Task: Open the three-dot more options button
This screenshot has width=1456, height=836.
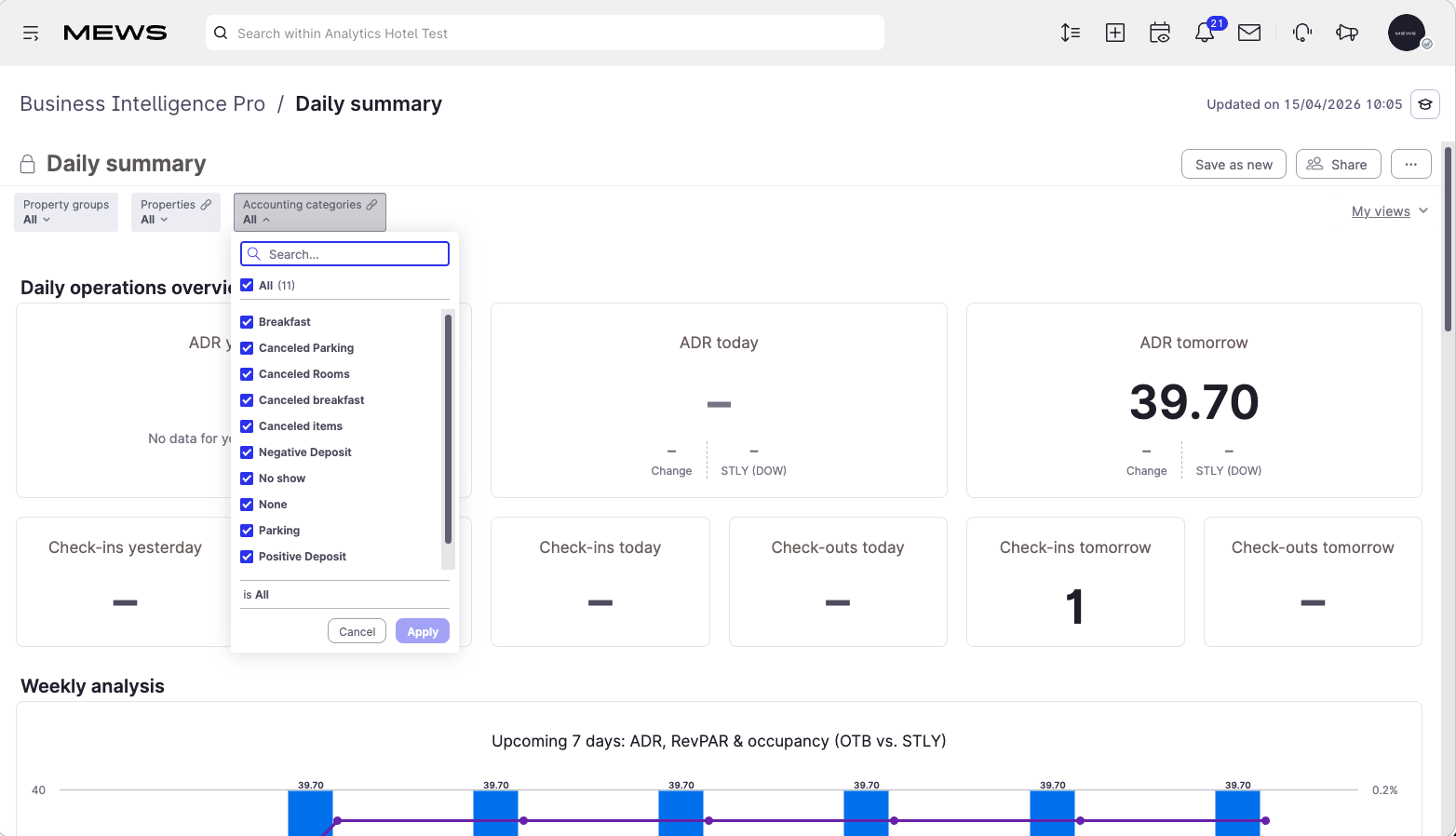Action: coord(1411,164)
